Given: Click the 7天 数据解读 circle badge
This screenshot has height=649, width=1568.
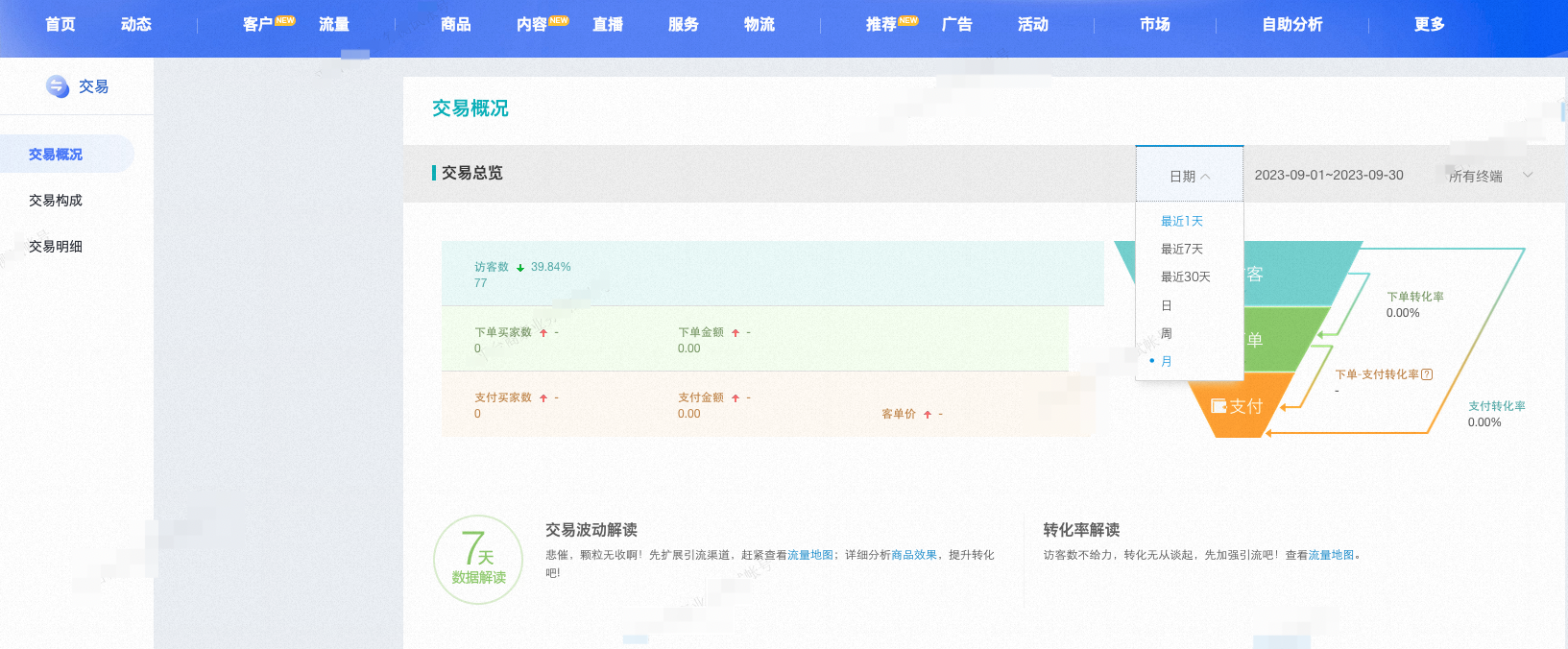Looking at the screenshot, I should [x=478, y=560].
